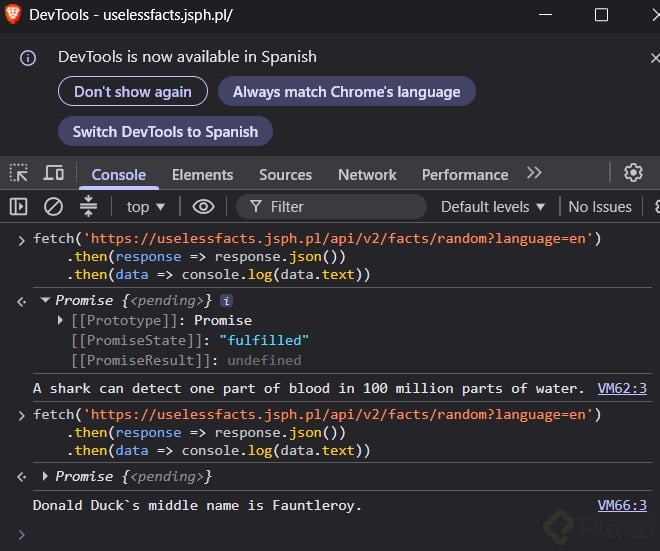660x551 pixels.
Task: Click the info icon beside Promise pending
Action: [x=226, y=301]
